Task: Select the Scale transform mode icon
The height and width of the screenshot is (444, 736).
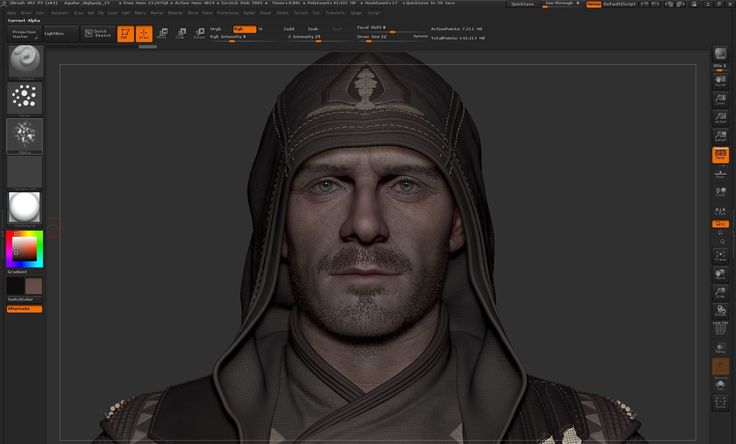Action: [181, 33]
